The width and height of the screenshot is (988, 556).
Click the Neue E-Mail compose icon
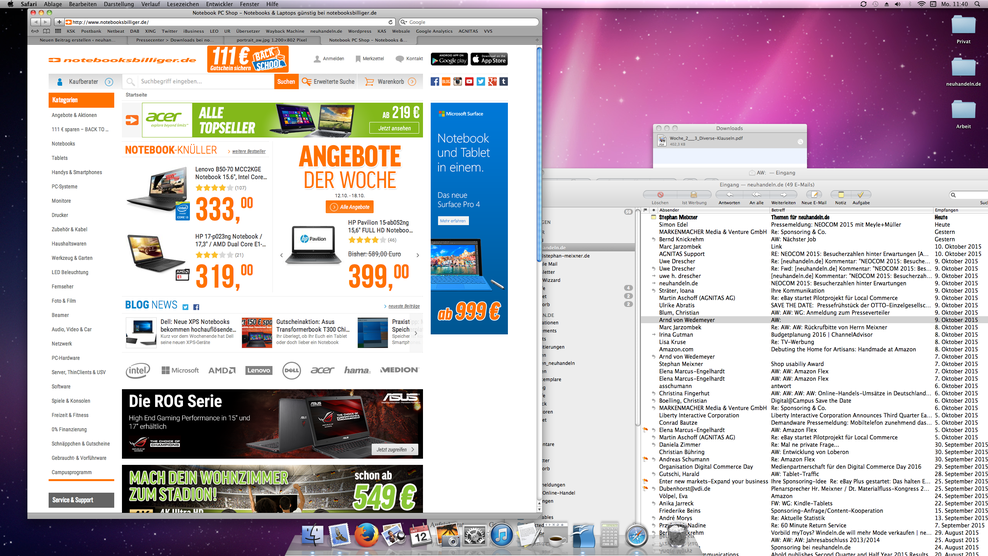pos(813,195)
